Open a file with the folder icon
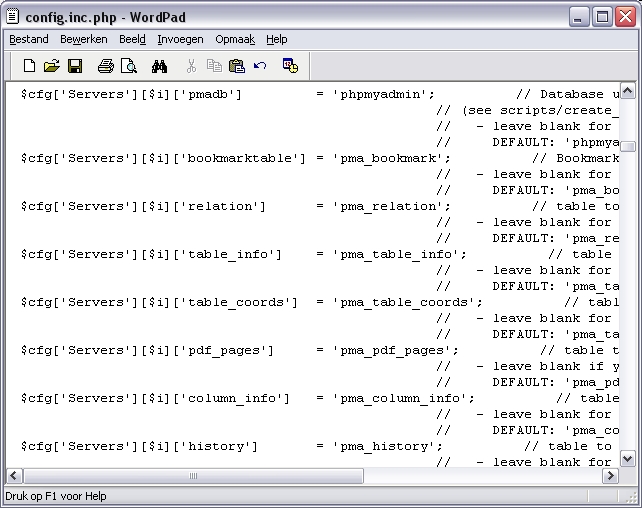 [52, 66]
